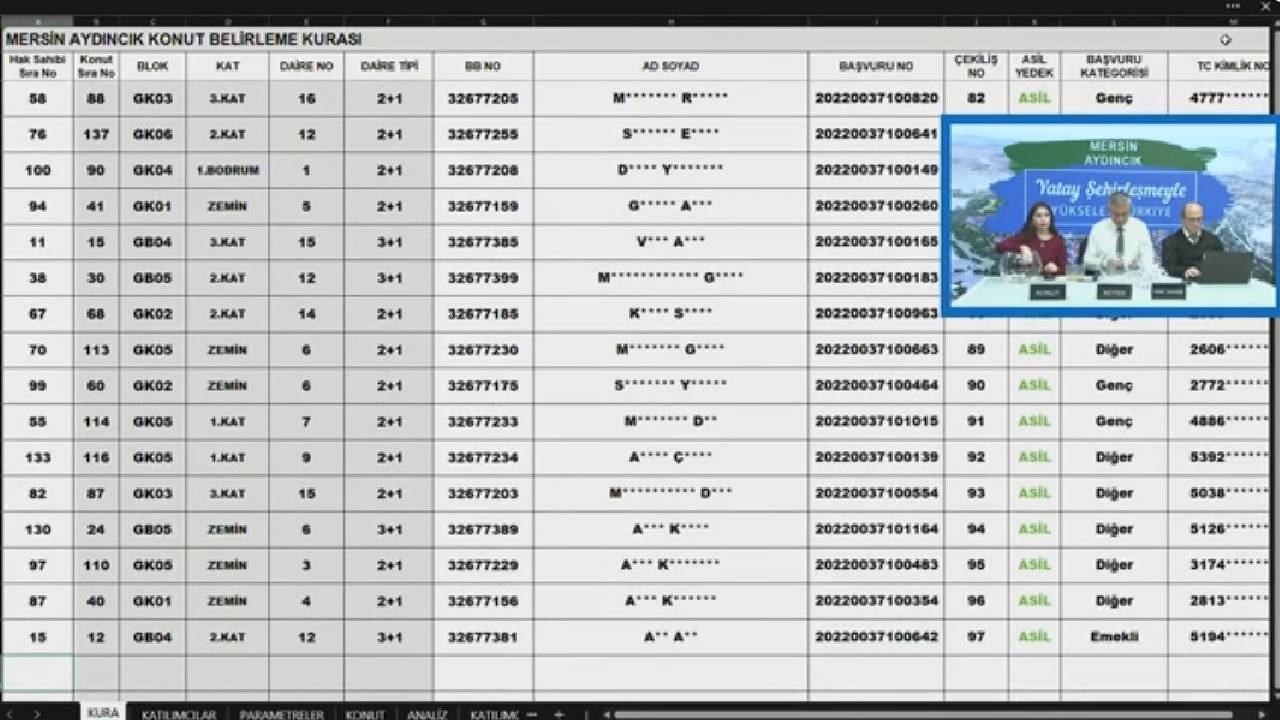Select Konut Sıra No cell 116
1280x720 pixels.
96,458
